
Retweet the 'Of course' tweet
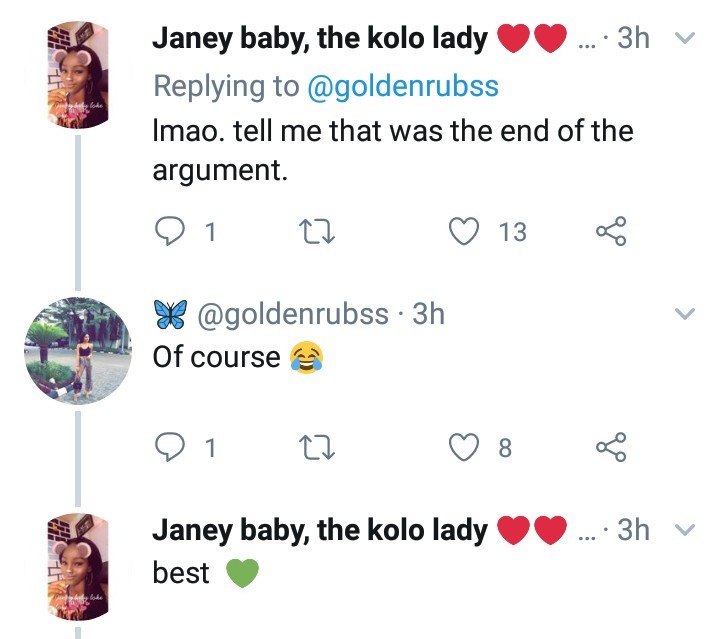coord(317,448)
